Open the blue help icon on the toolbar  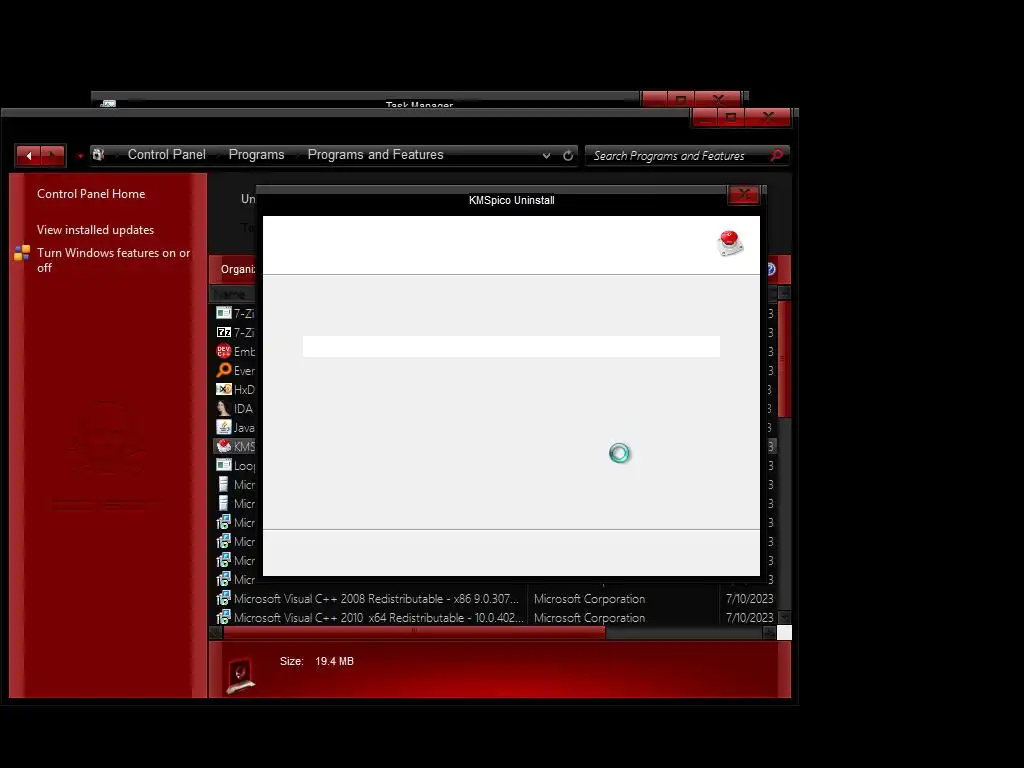[x=771, y=269]
